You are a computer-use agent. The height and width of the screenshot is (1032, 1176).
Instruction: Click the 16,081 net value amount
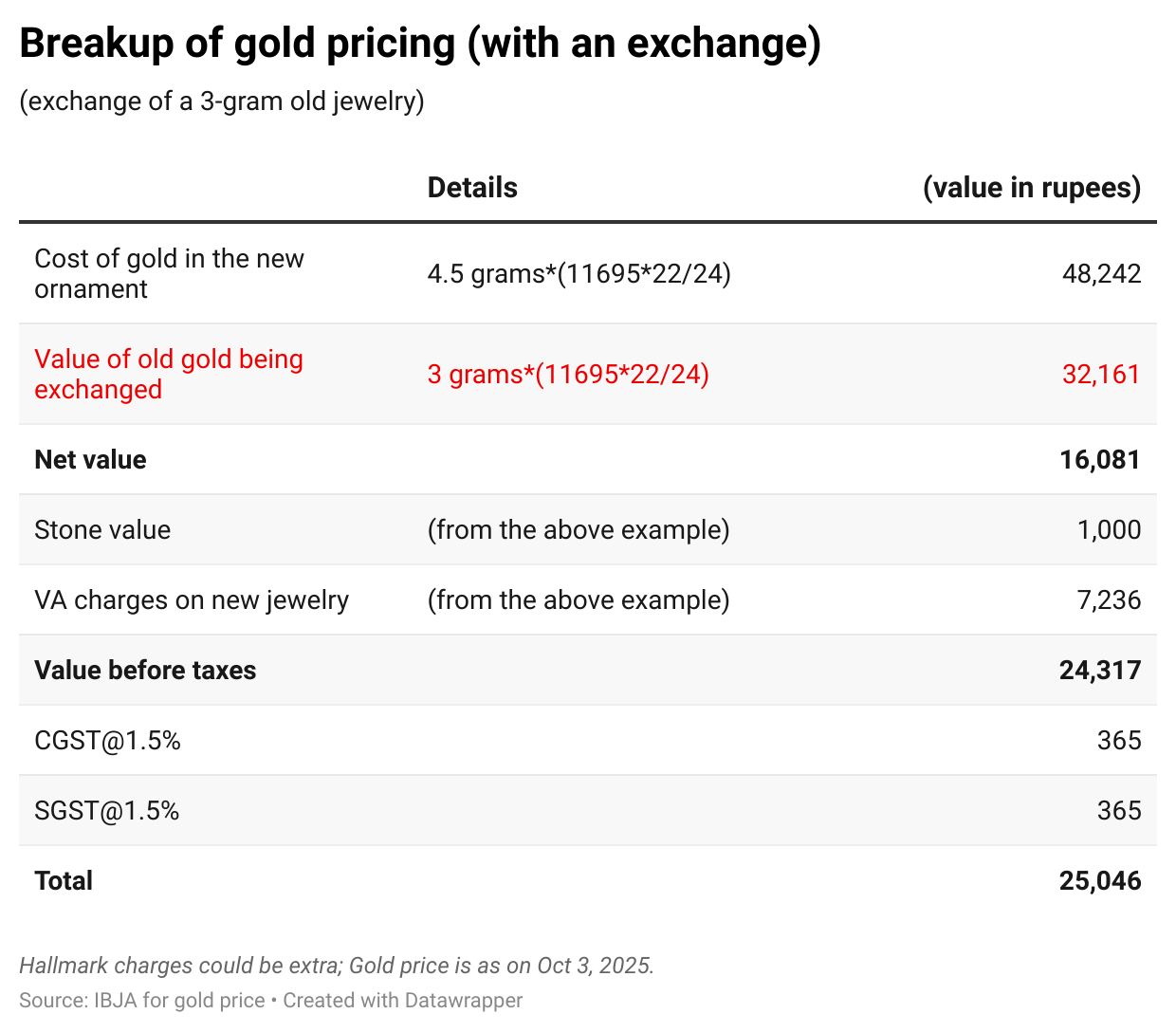coord(1100,460)
